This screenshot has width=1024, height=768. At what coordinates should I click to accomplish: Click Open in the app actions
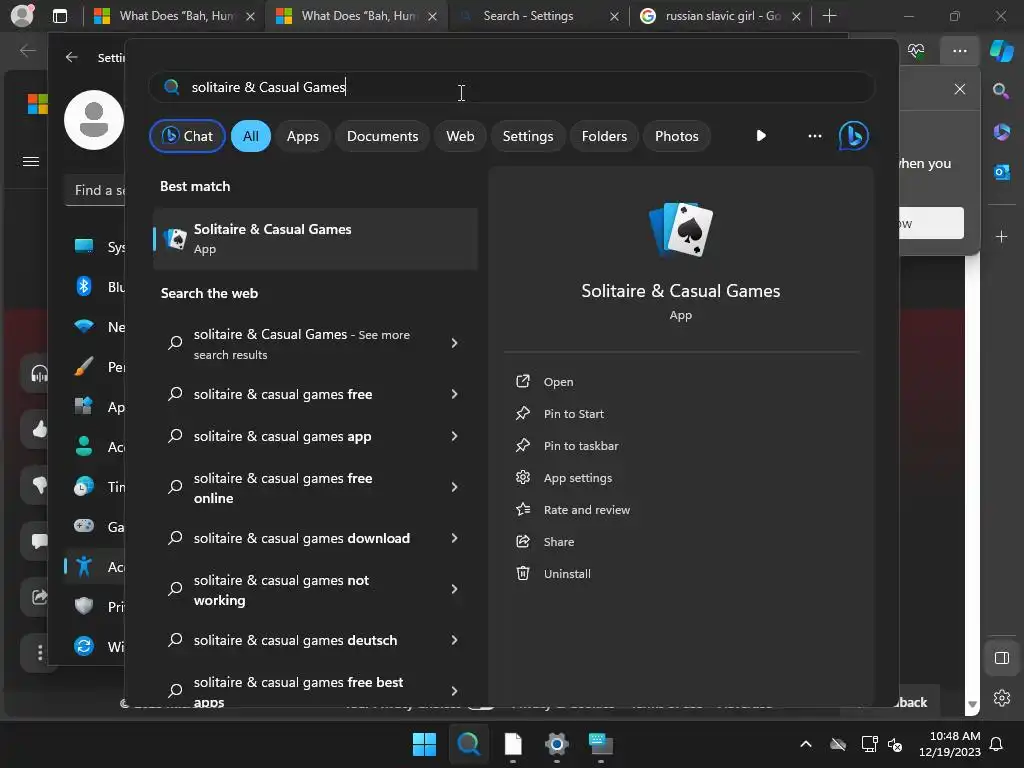[558, 382]
